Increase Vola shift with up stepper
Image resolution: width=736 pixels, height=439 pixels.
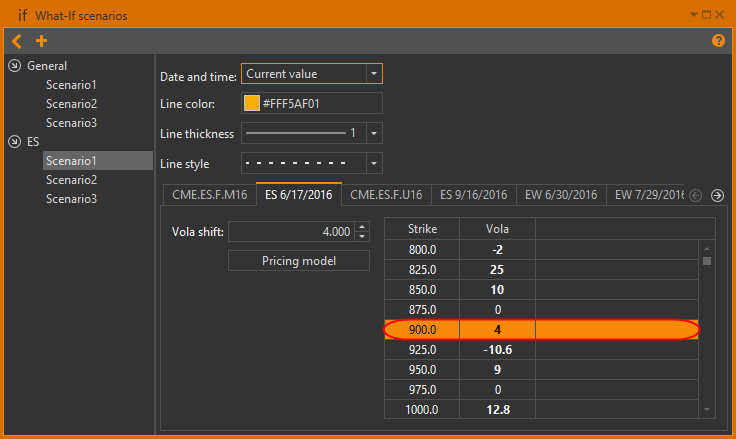[362, 227]
